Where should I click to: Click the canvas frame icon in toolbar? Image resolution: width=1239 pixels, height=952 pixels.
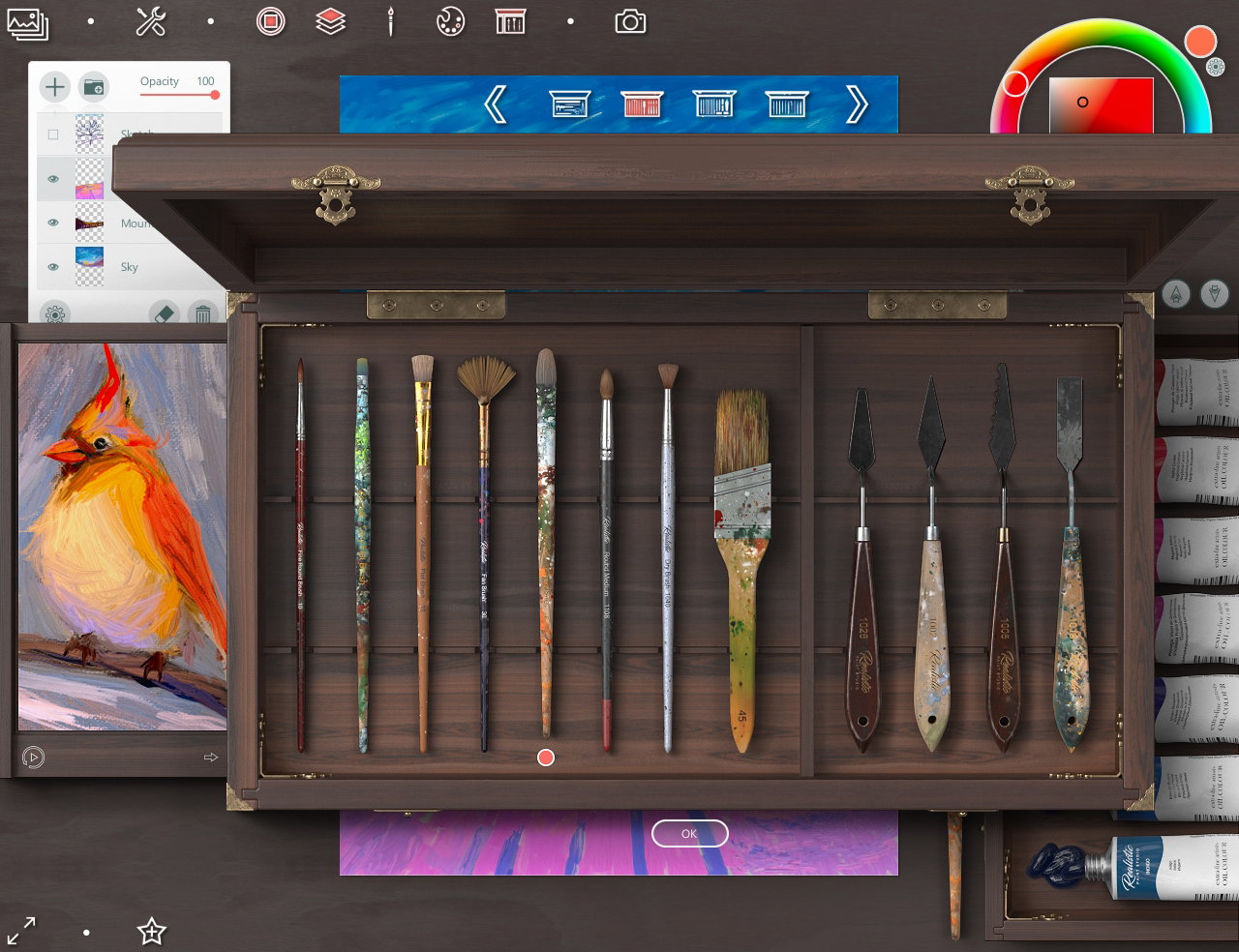coord(510,21)
